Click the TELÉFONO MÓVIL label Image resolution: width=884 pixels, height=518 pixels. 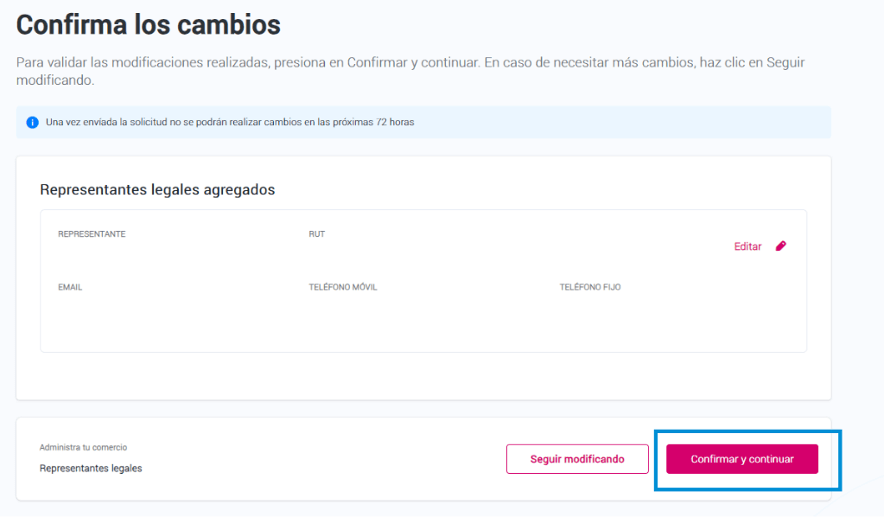coord(343,287)
